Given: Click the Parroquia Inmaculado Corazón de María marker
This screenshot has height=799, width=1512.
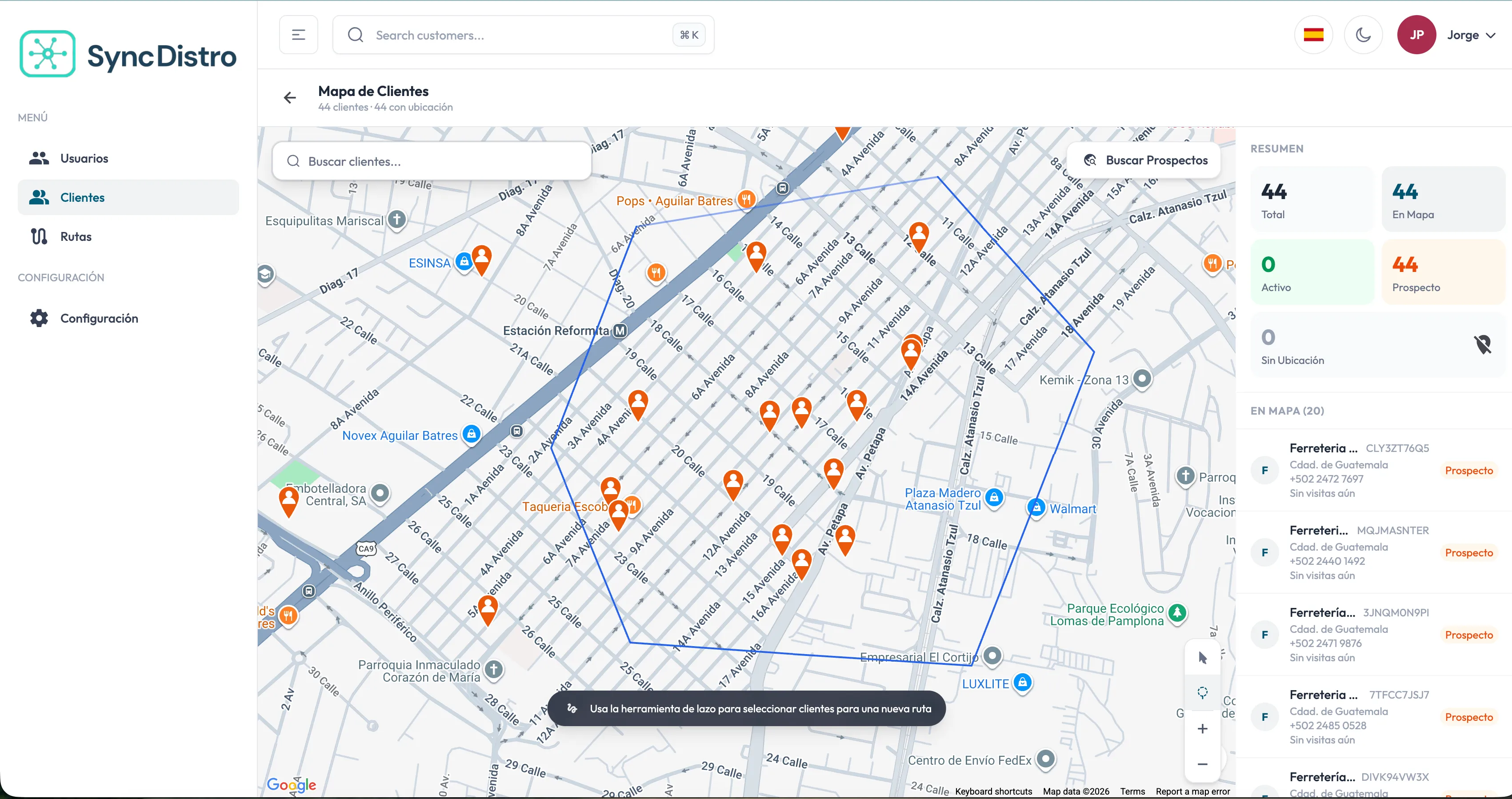Looking at the screenshot, I should [x=494, y=670].
